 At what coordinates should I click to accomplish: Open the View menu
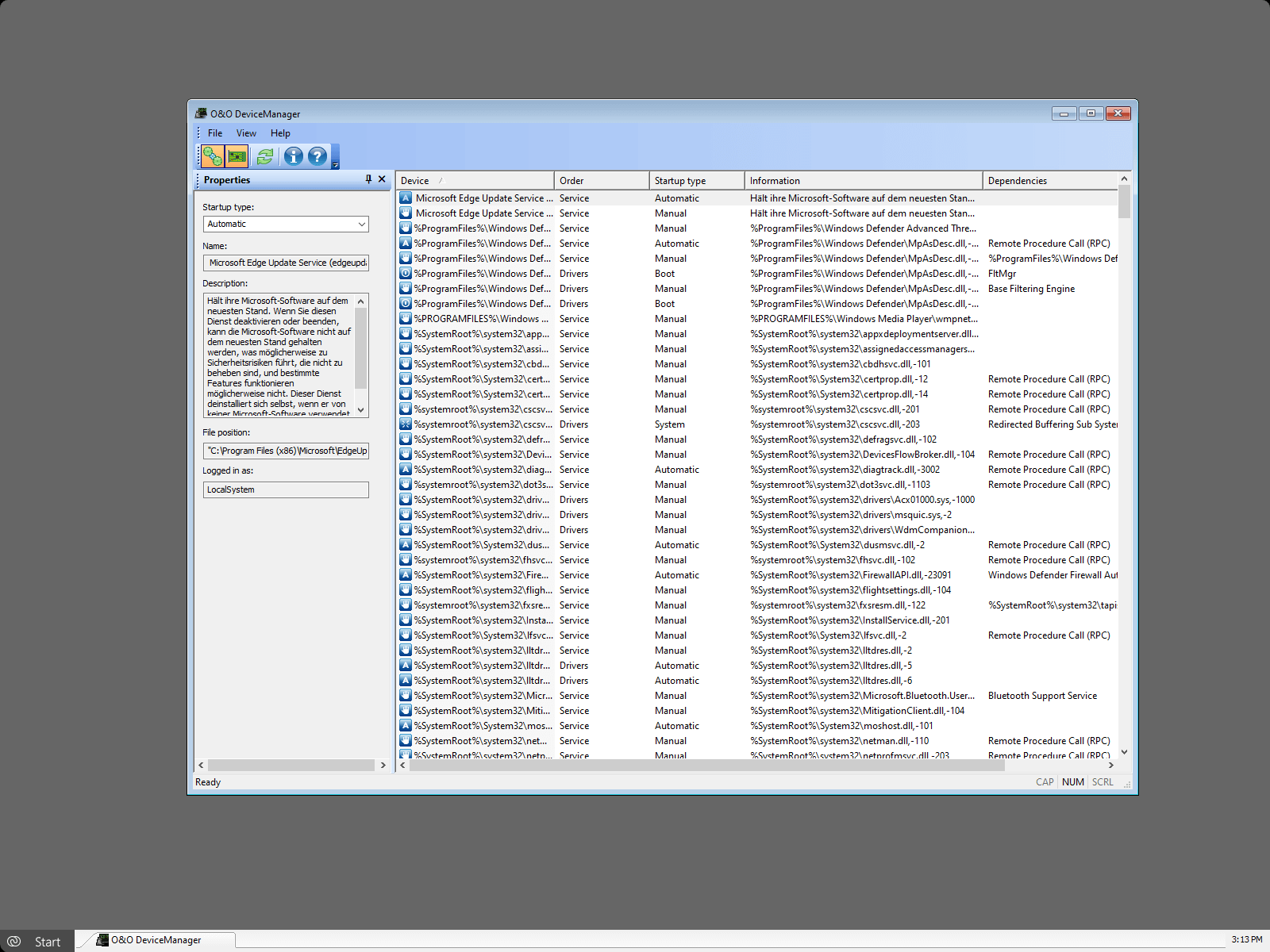pos(246,133)
